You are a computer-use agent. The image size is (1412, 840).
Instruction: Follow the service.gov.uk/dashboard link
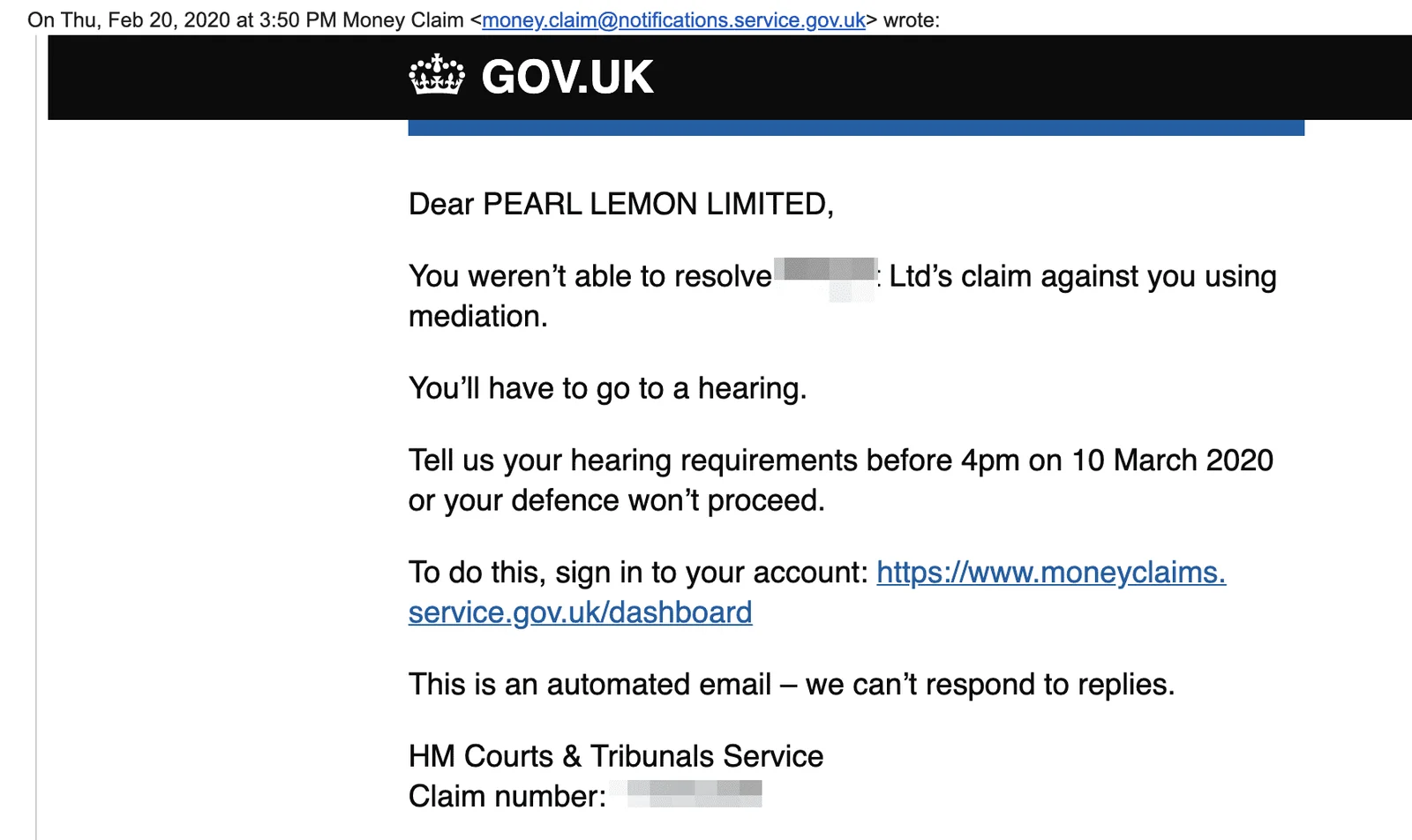pos(580,612)
